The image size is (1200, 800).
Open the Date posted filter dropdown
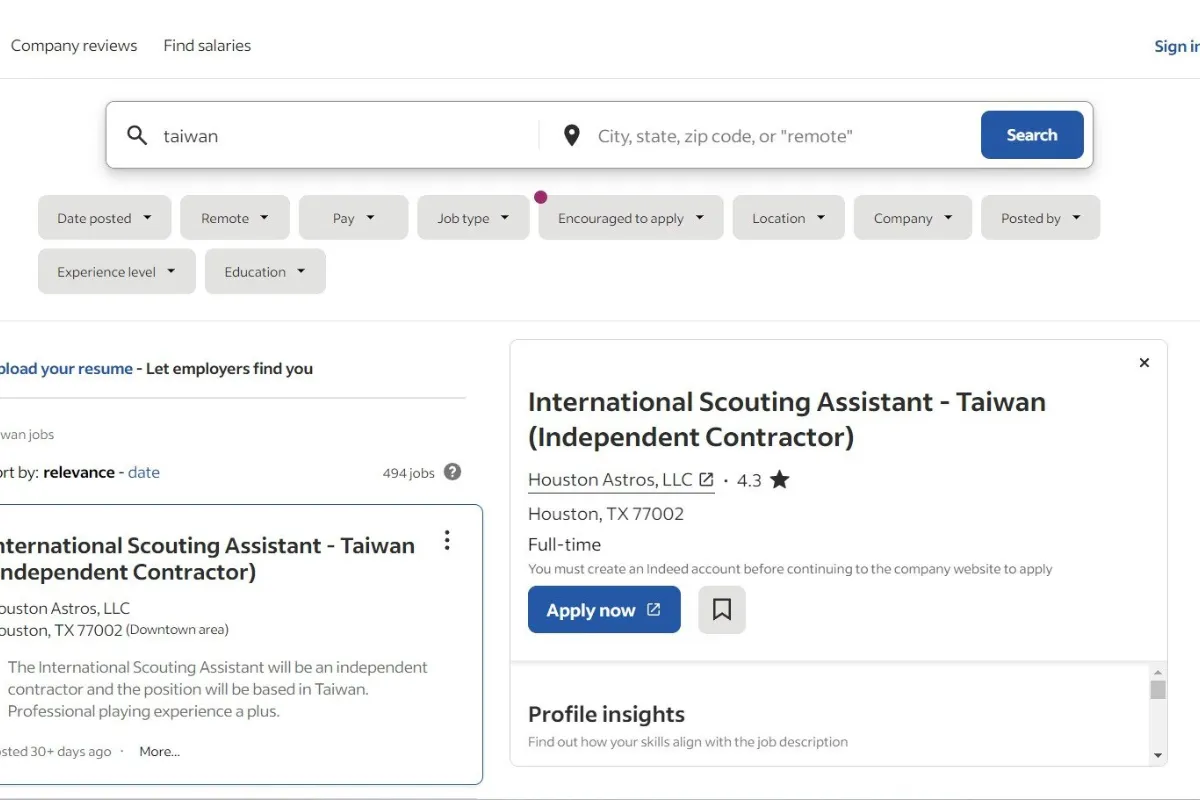(105, 218)
